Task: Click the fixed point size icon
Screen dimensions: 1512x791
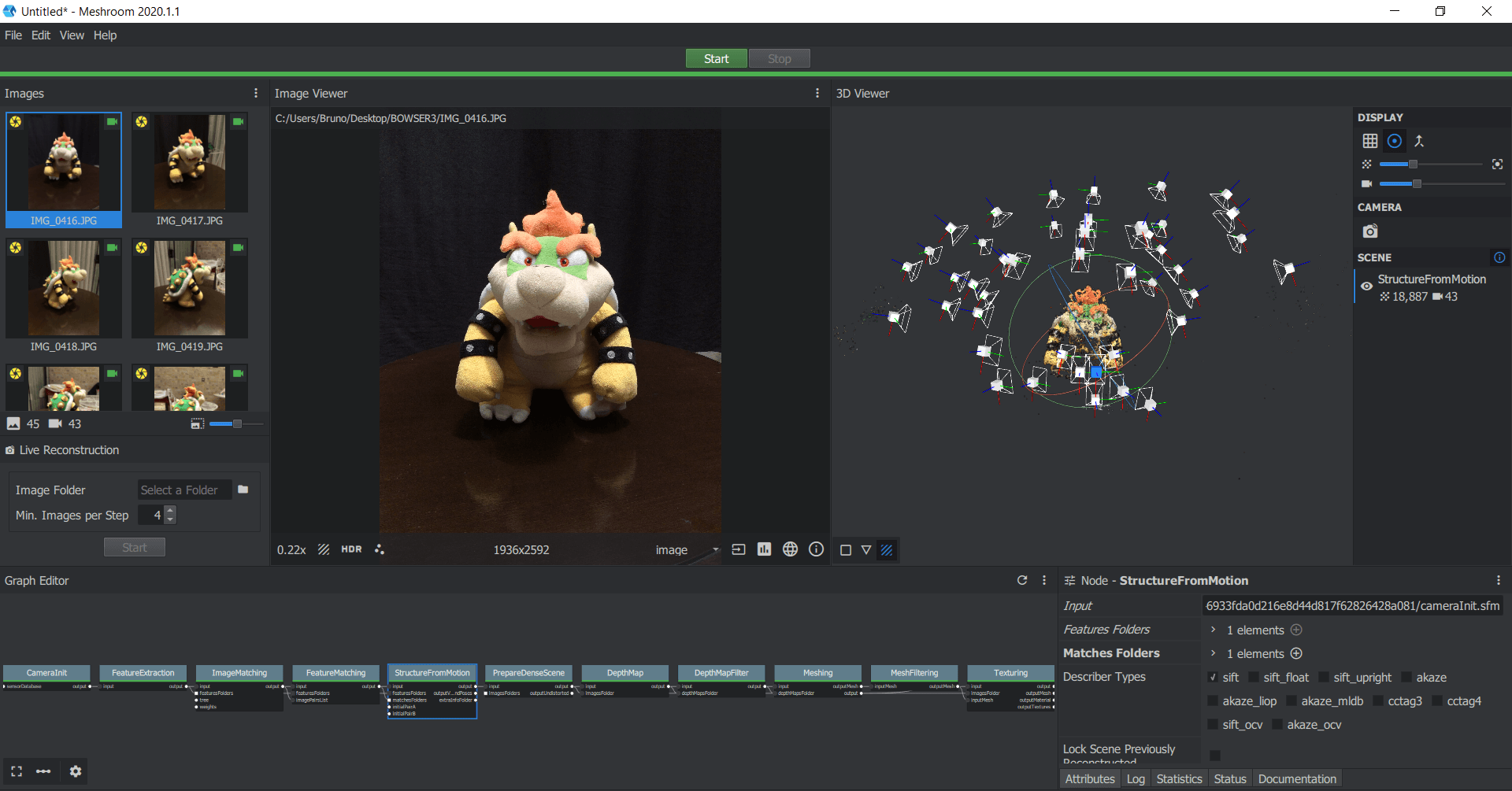Action: click(1497, 164)
